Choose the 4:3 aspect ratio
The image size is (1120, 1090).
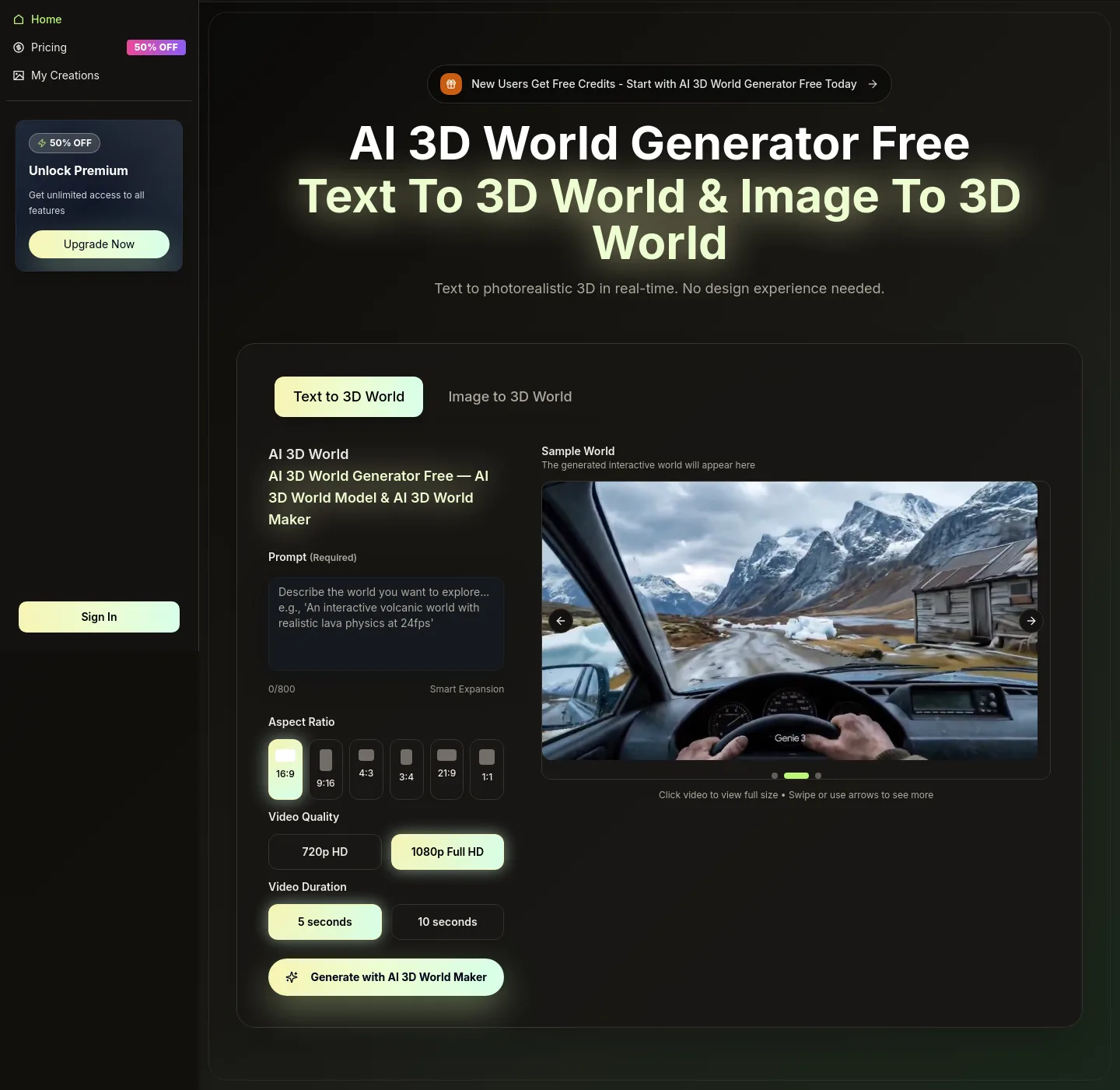coord(366,769)
